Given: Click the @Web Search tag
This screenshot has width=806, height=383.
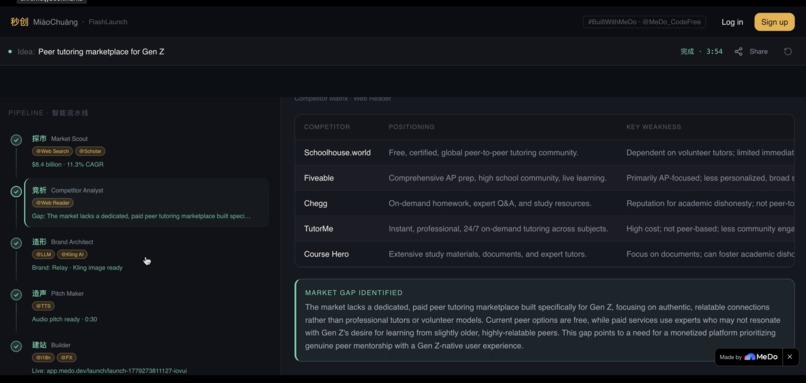Looking at the screenshot, I should (52, 152).
